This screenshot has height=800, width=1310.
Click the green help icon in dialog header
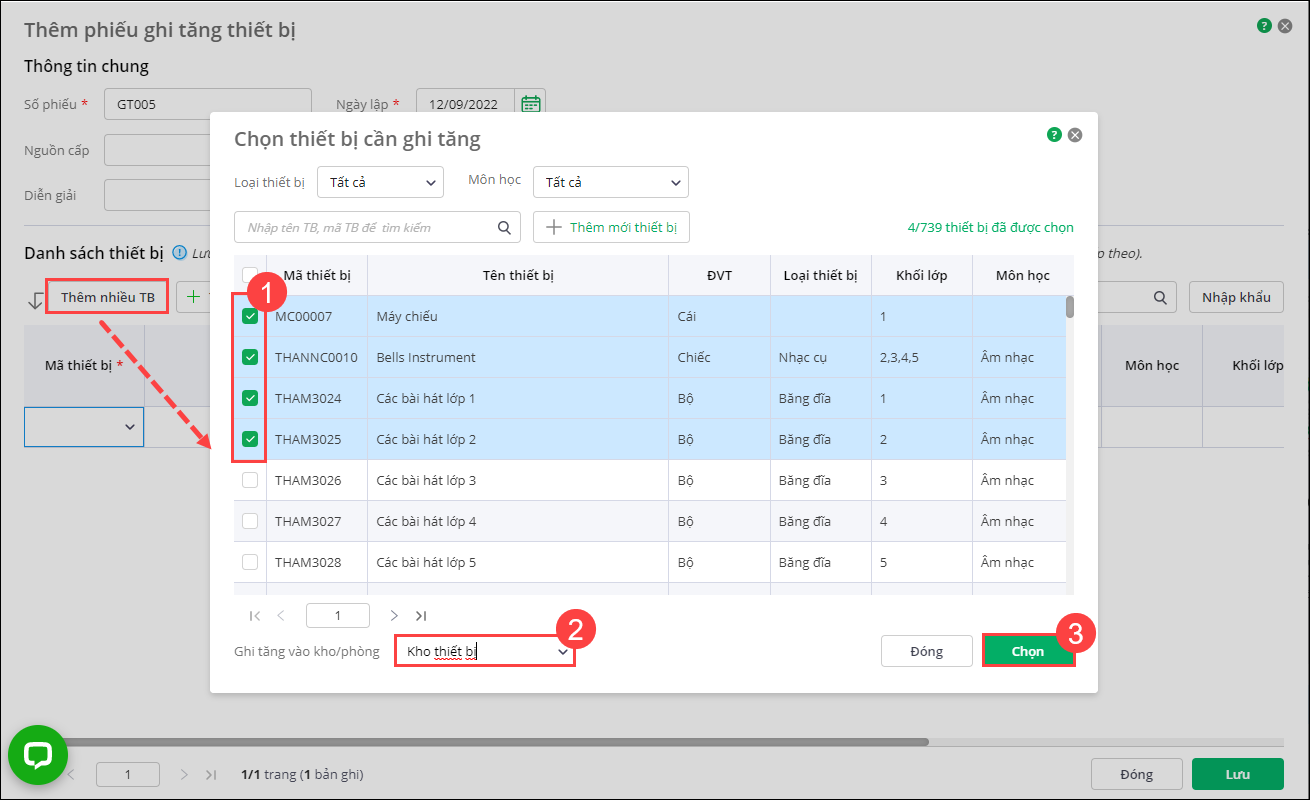(x=1054, y=135)
